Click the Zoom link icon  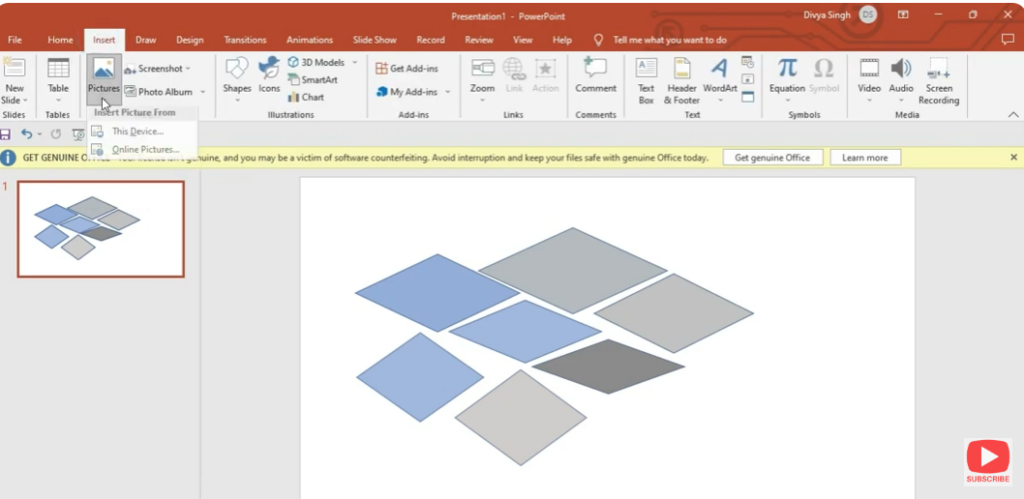482,77
